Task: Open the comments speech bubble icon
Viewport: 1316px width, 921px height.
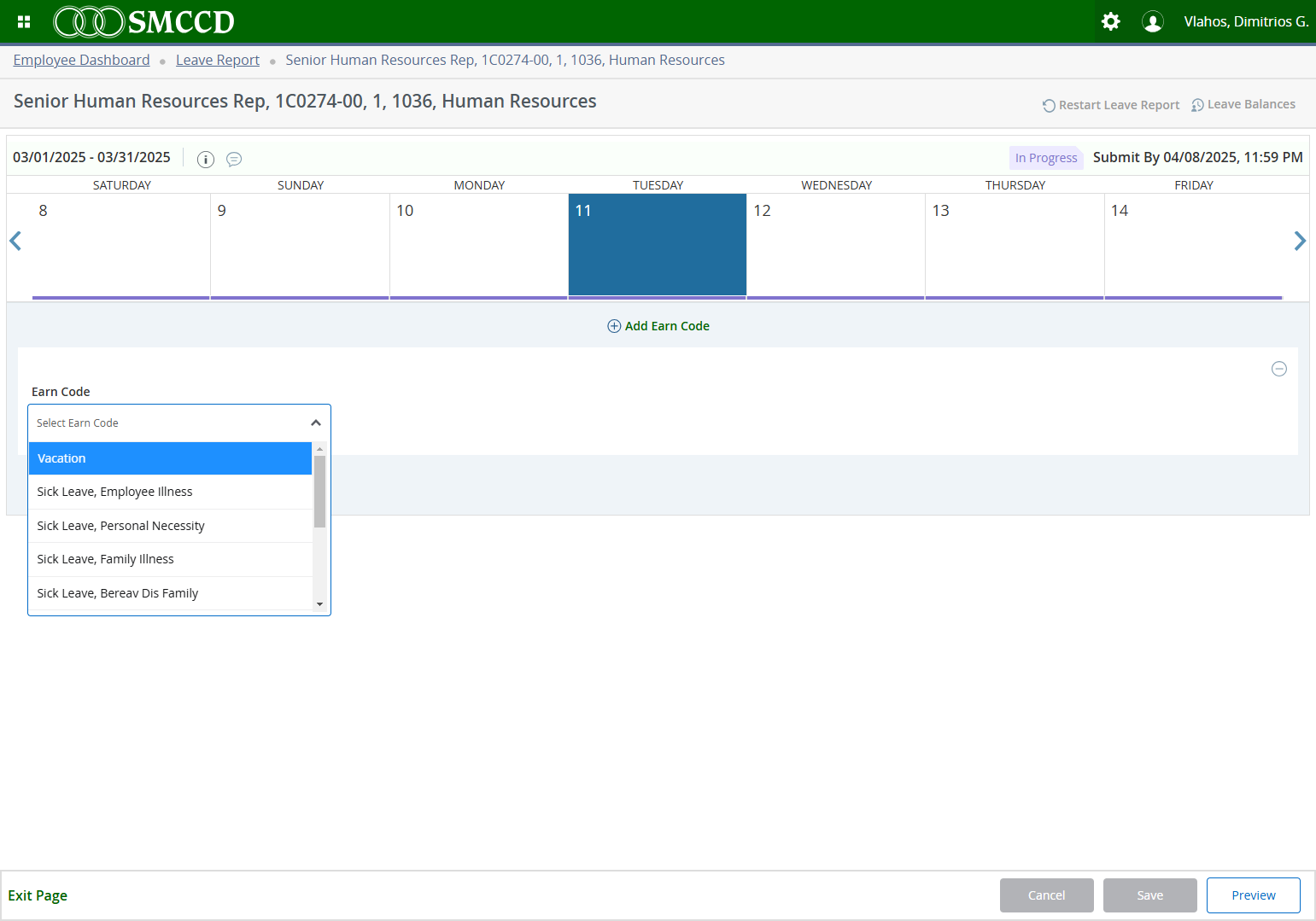Action: (x=234, y=159)
